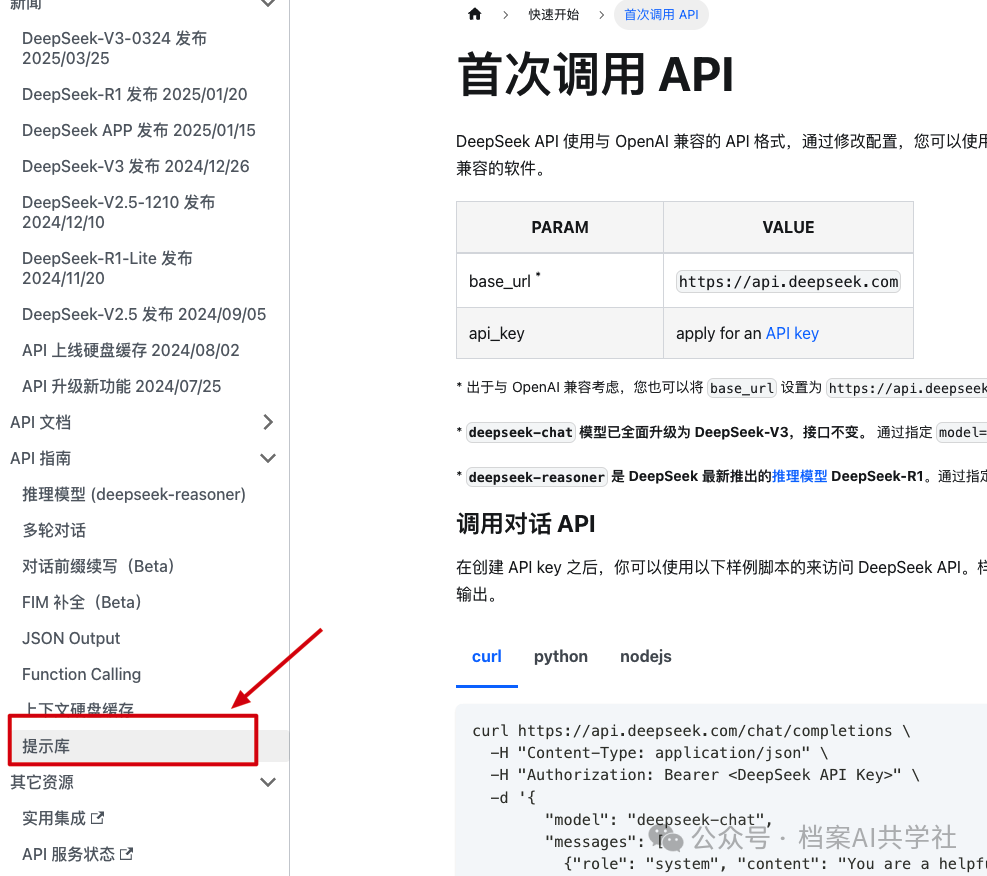Image resolution: width=987 pixels, height=876 pixels.
Task: Open DeepSeek-V2.5 发布 2024/09/05 entry
Action: tap(144, 314)
